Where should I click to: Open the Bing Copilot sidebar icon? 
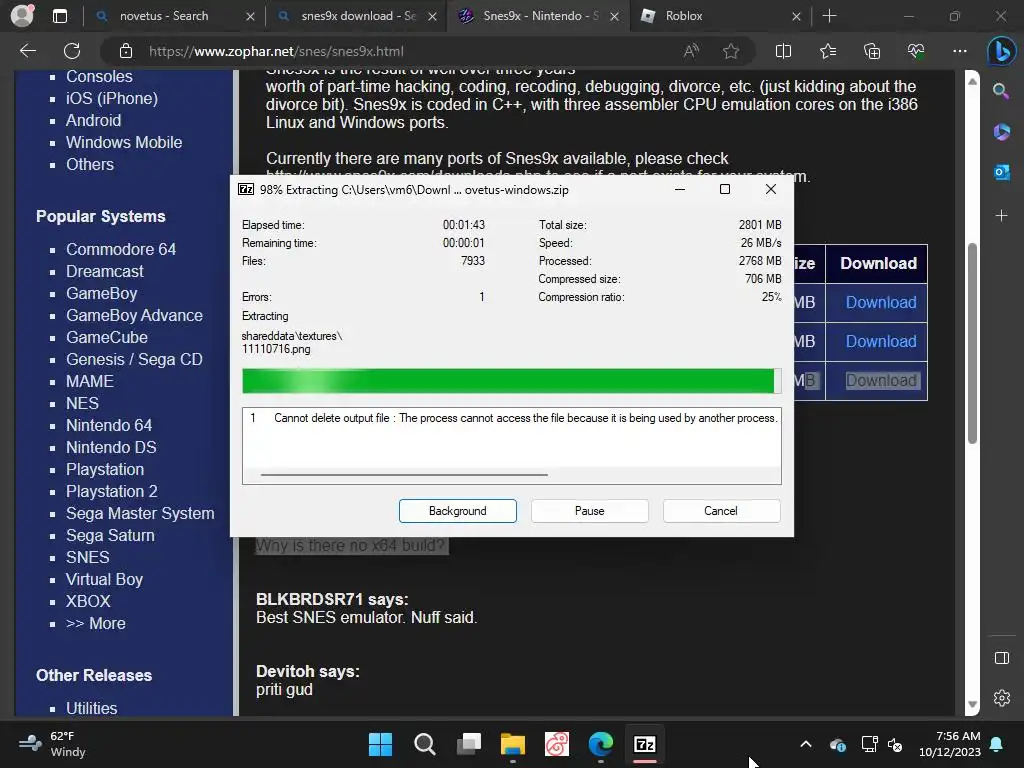[x=1001, y=51]
